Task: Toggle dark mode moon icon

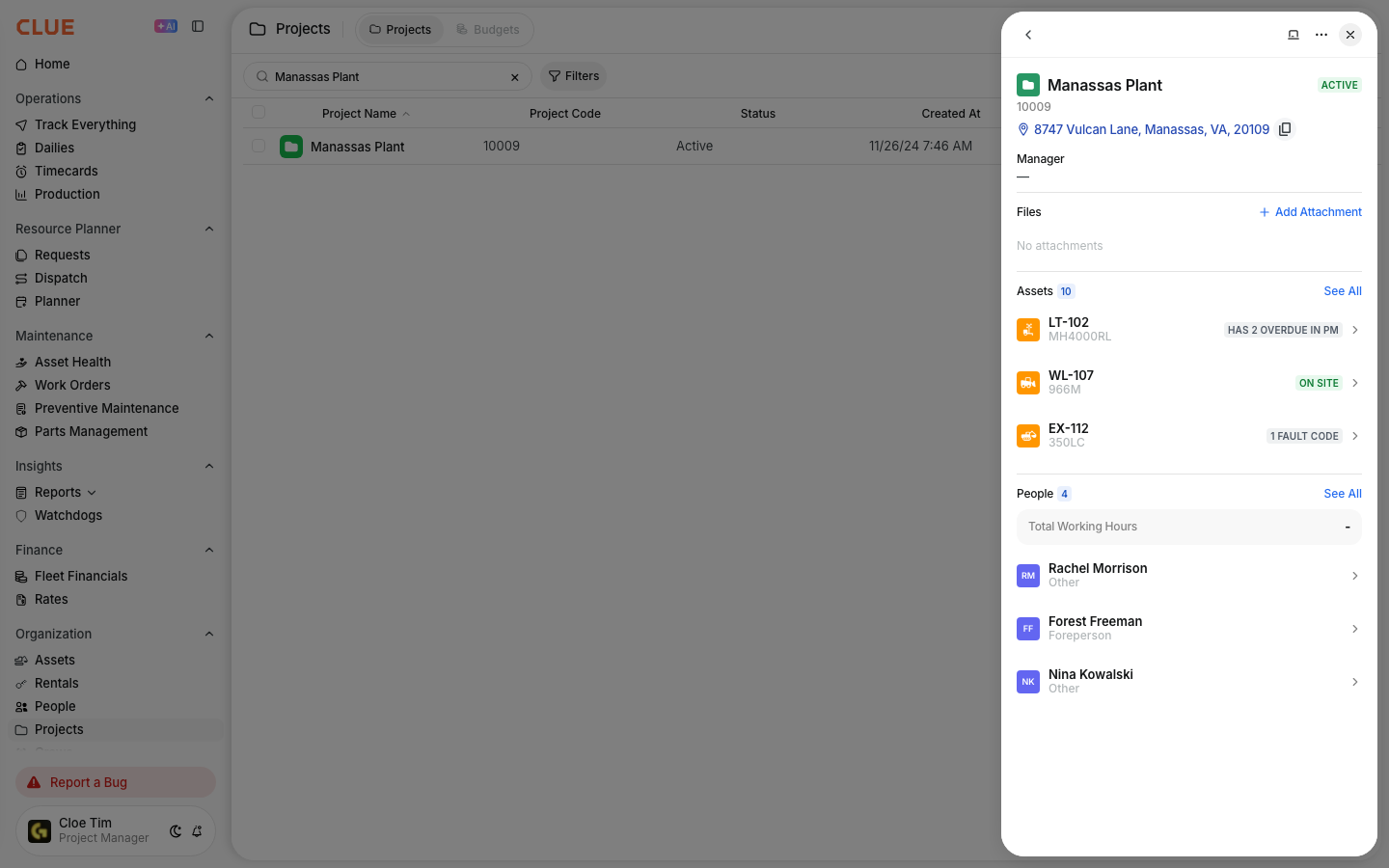Action: pyautogui.click(x=176, y=831)
